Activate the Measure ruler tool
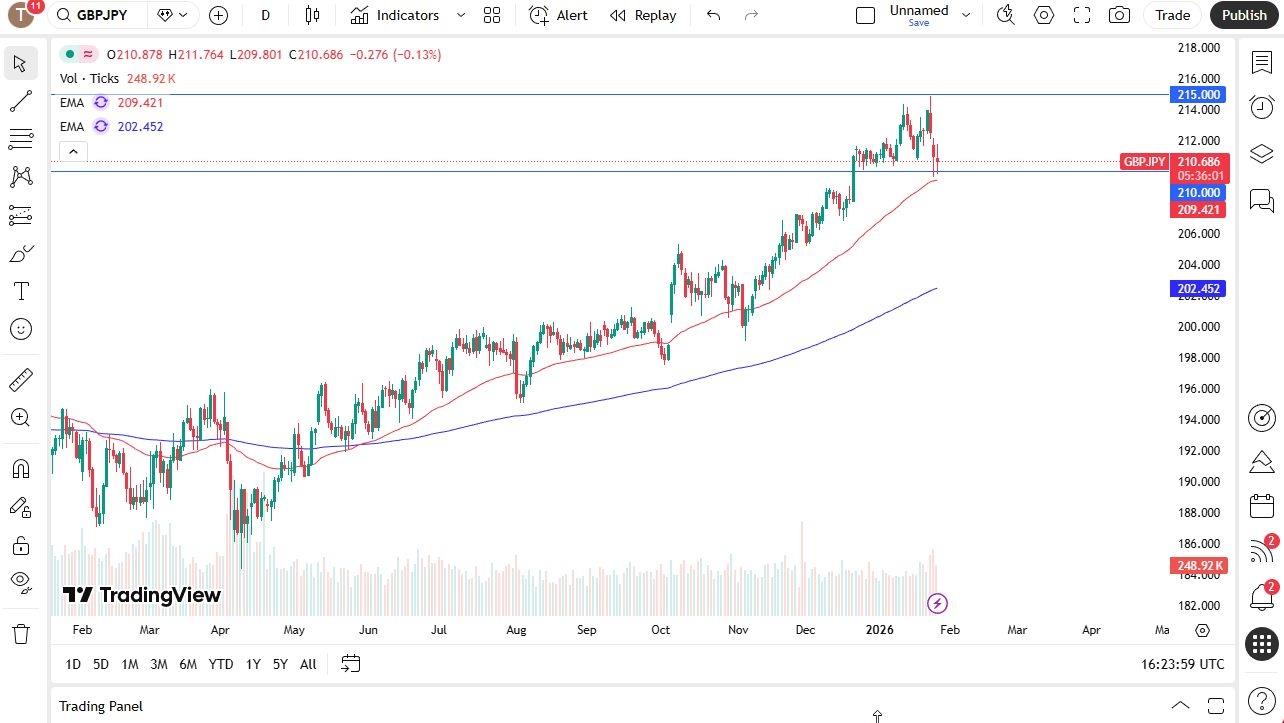Image resolution: width=1284 pixels, height=723 pixels. 20,379
